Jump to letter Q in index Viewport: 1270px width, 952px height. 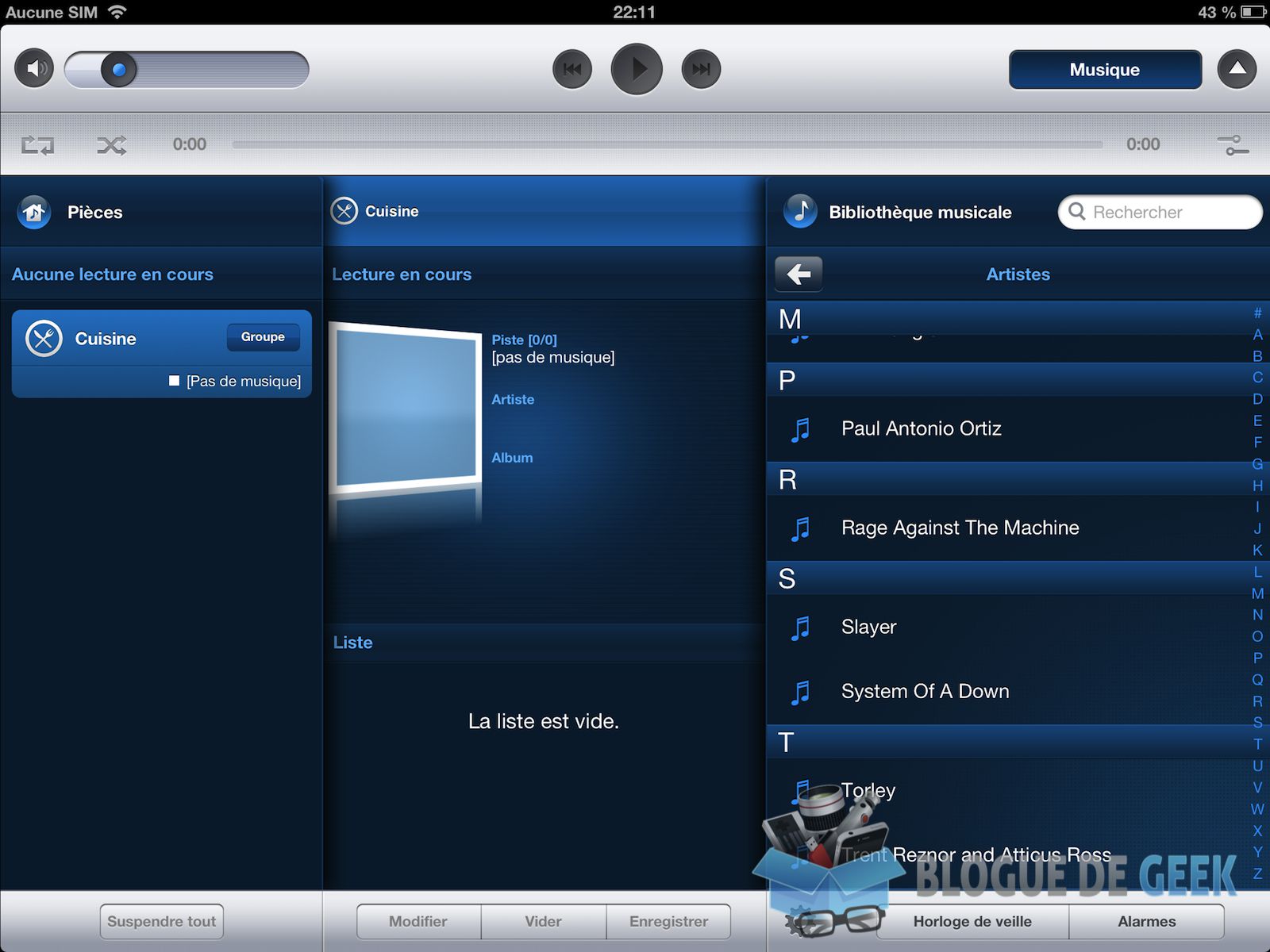pyautogui.click(x=1257, y=679)
